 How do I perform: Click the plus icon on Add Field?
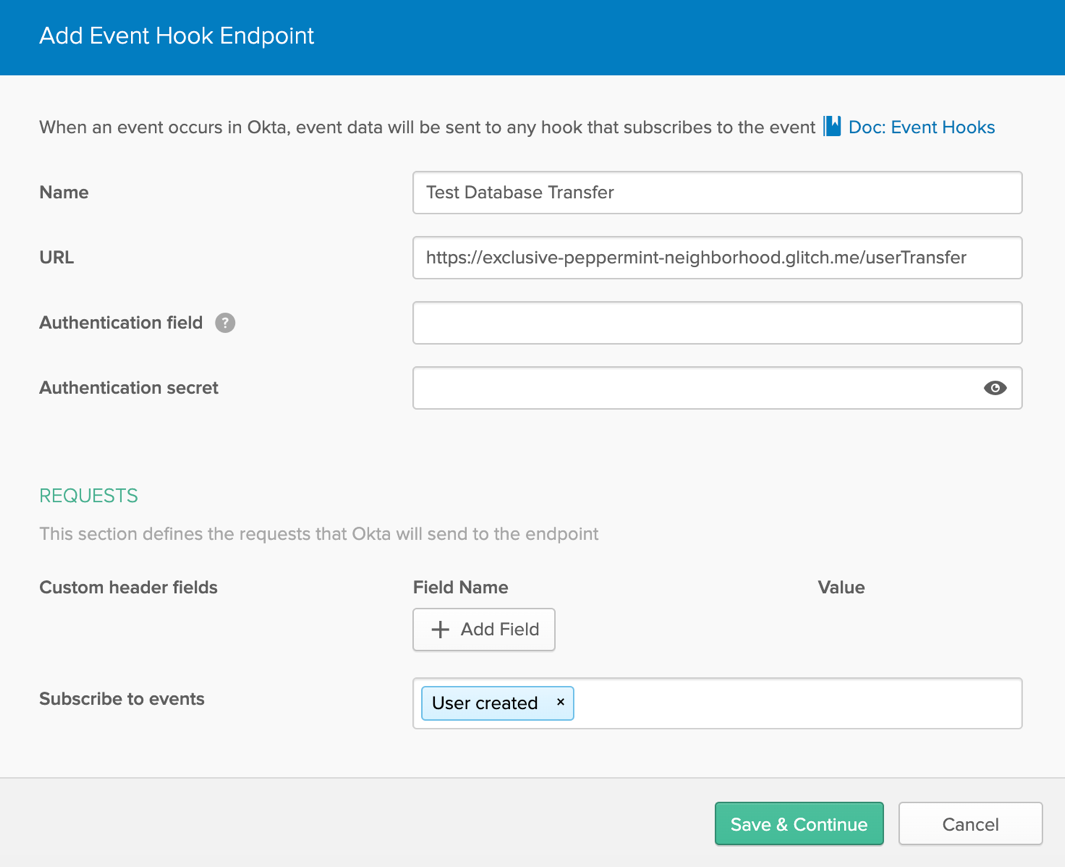[440, 629]
